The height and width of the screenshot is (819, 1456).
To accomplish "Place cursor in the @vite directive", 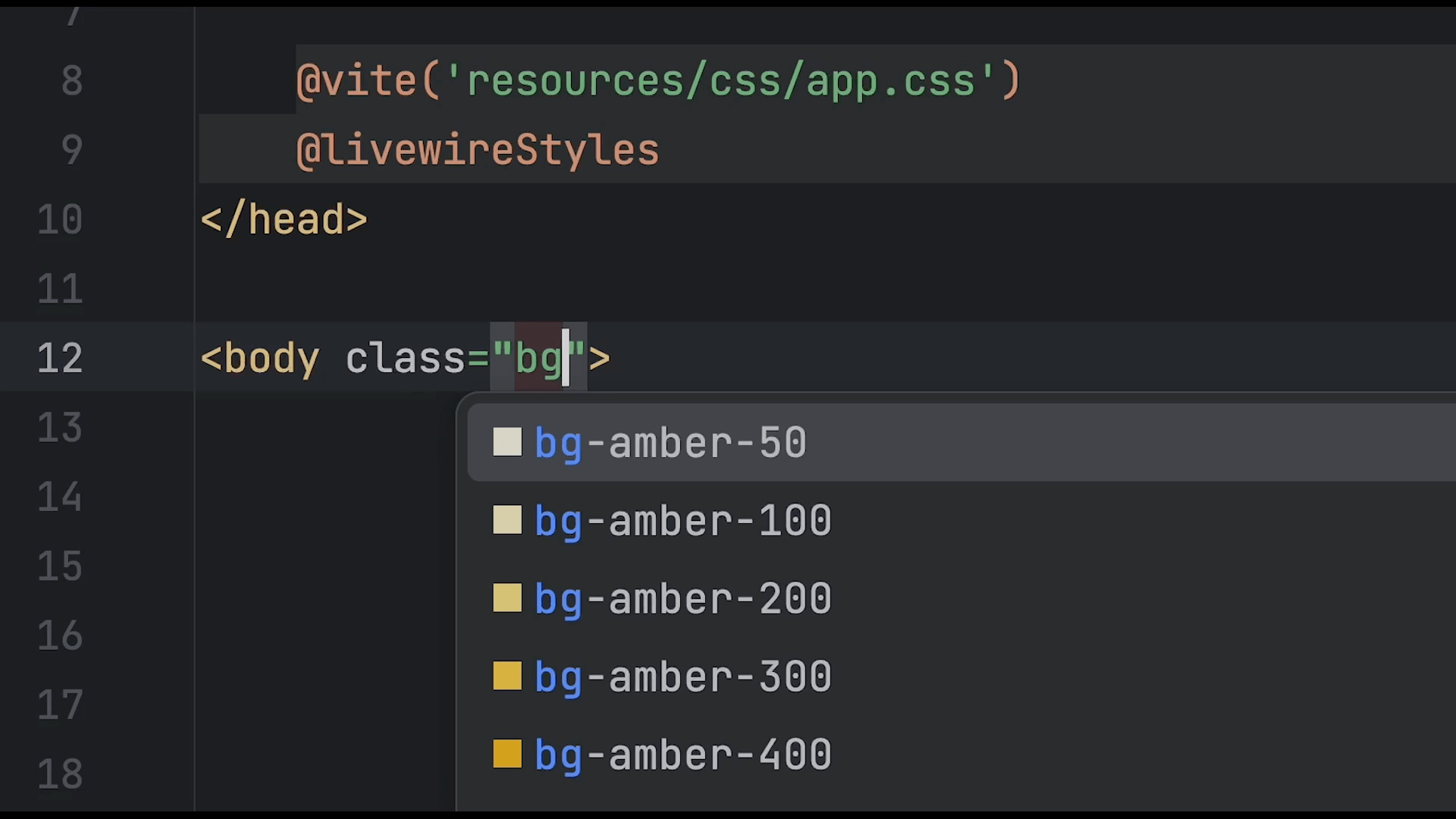I will [x=356, y=80].
